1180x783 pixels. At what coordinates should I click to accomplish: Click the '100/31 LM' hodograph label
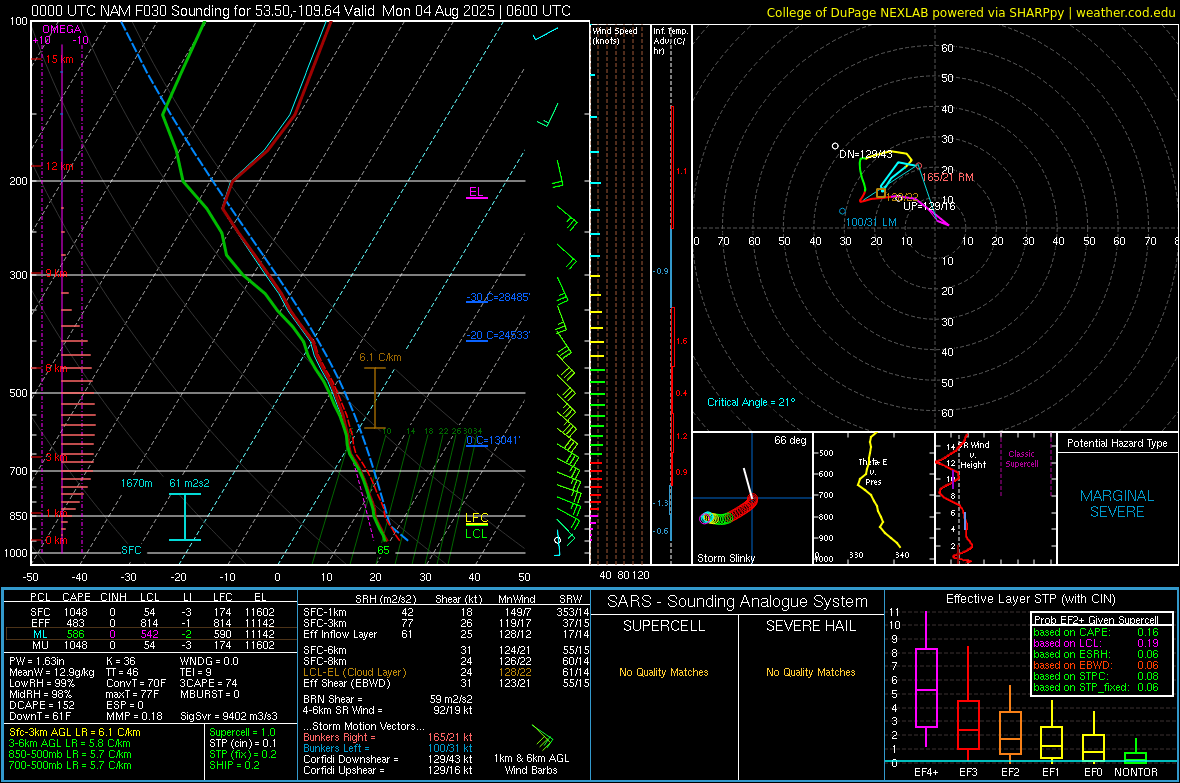point(871,222)
